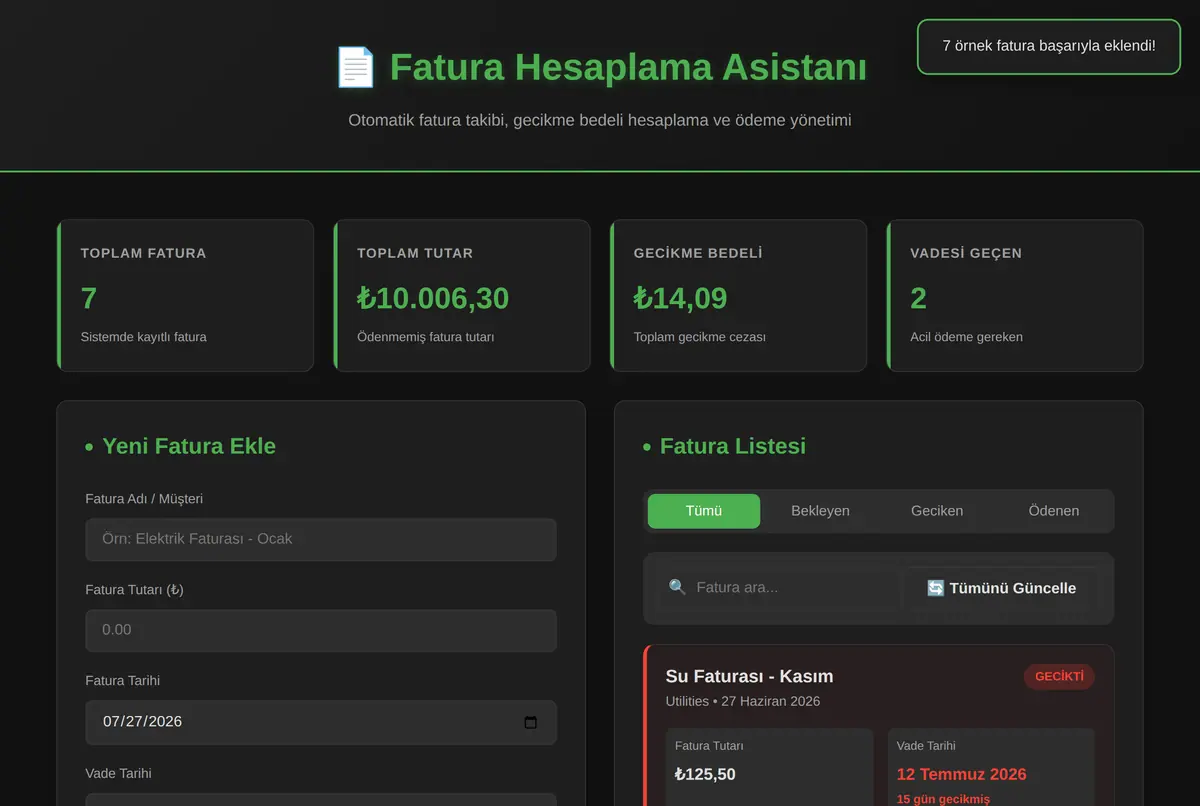1200x806 pixels.
Task: Click into the Fatura Tutarı amount field
Action: pyautogui.click(x=321, y=630)
